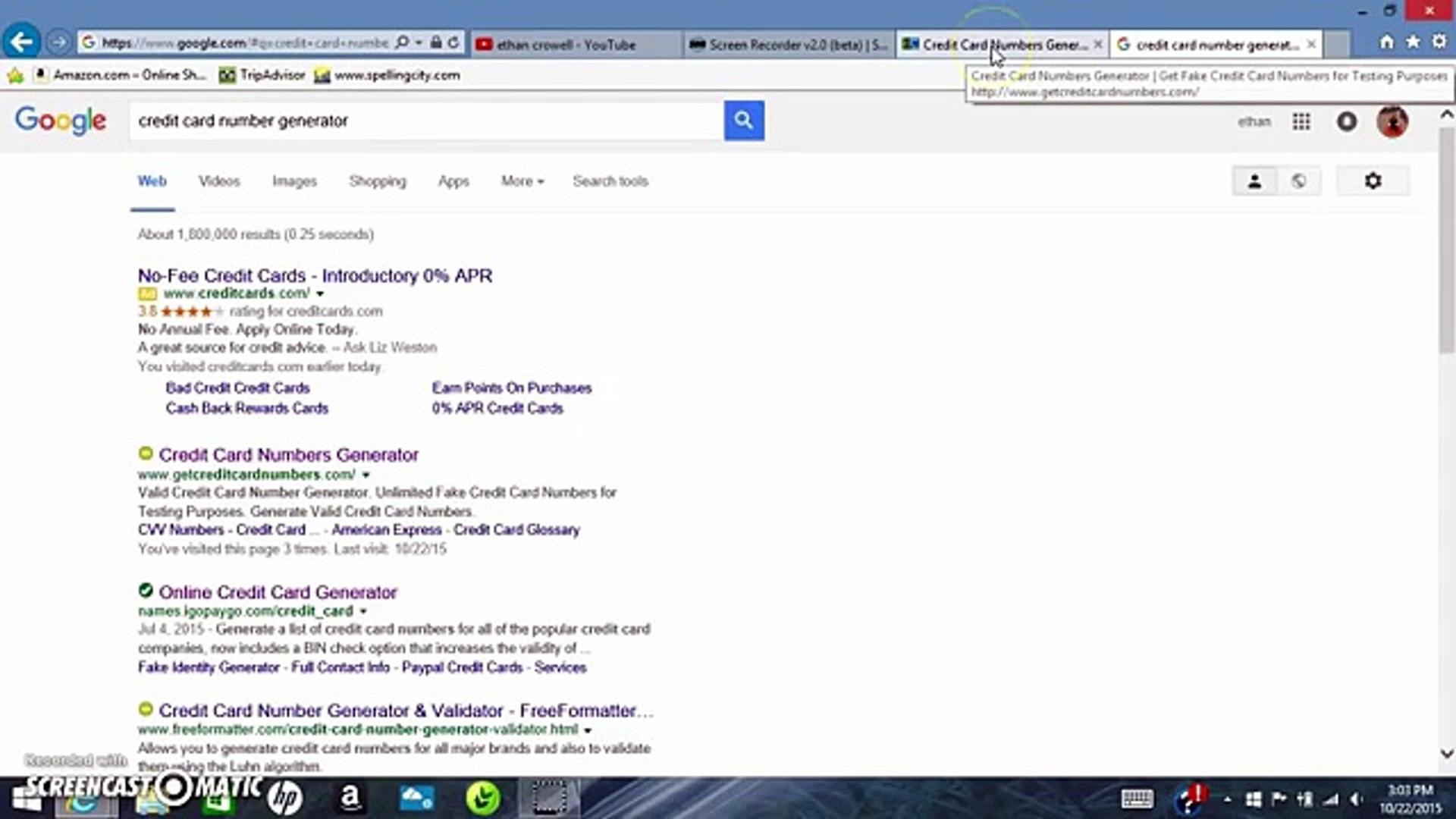This screenshot has height=819, width=1456.
Task: Click into the Google search text field
Action: [425, 121]
